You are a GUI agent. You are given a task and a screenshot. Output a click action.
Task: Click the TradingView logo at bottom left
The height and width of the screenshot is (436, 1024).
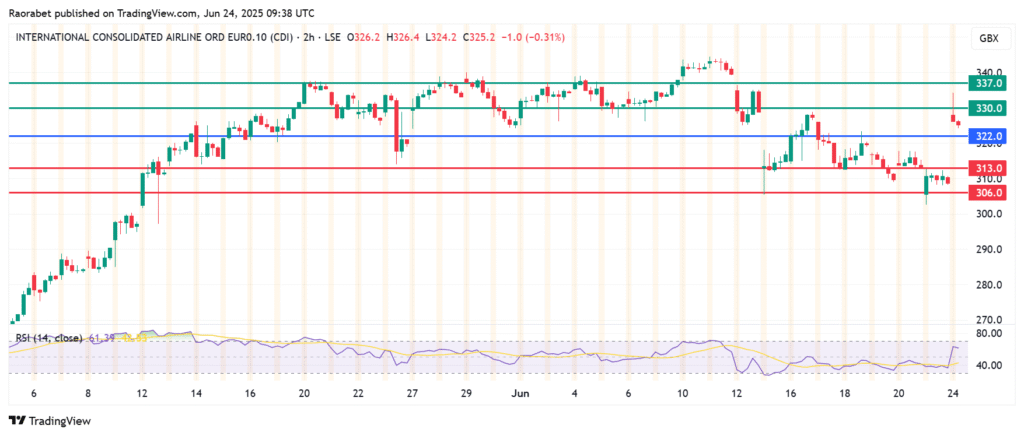coord(48,420)
